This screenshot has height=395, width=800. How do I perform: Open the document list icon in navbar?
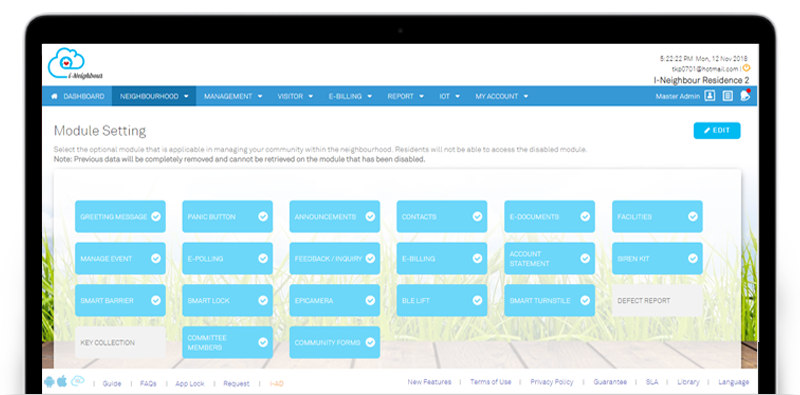coord(728,96)
